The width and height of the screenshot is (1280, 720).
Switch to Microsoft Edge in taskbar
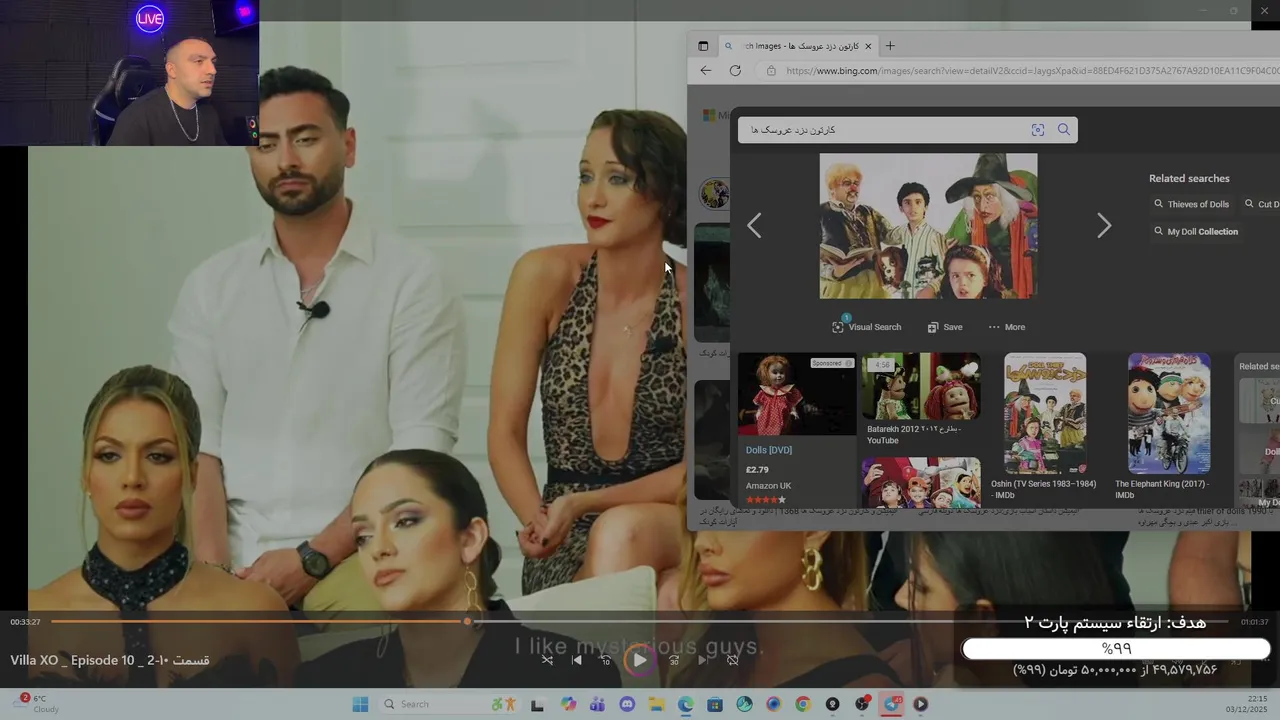pos(685,704)
